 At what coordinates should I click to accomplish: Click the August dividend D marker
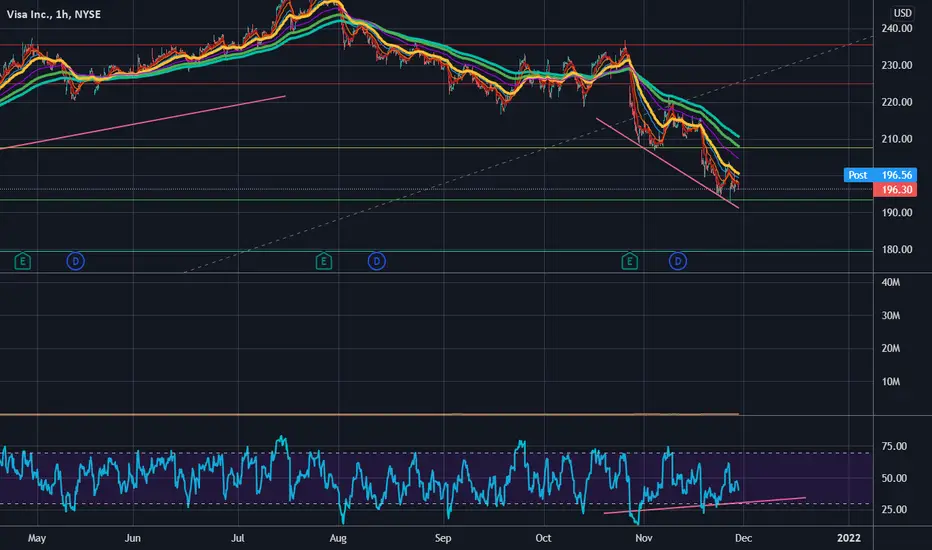377,261
